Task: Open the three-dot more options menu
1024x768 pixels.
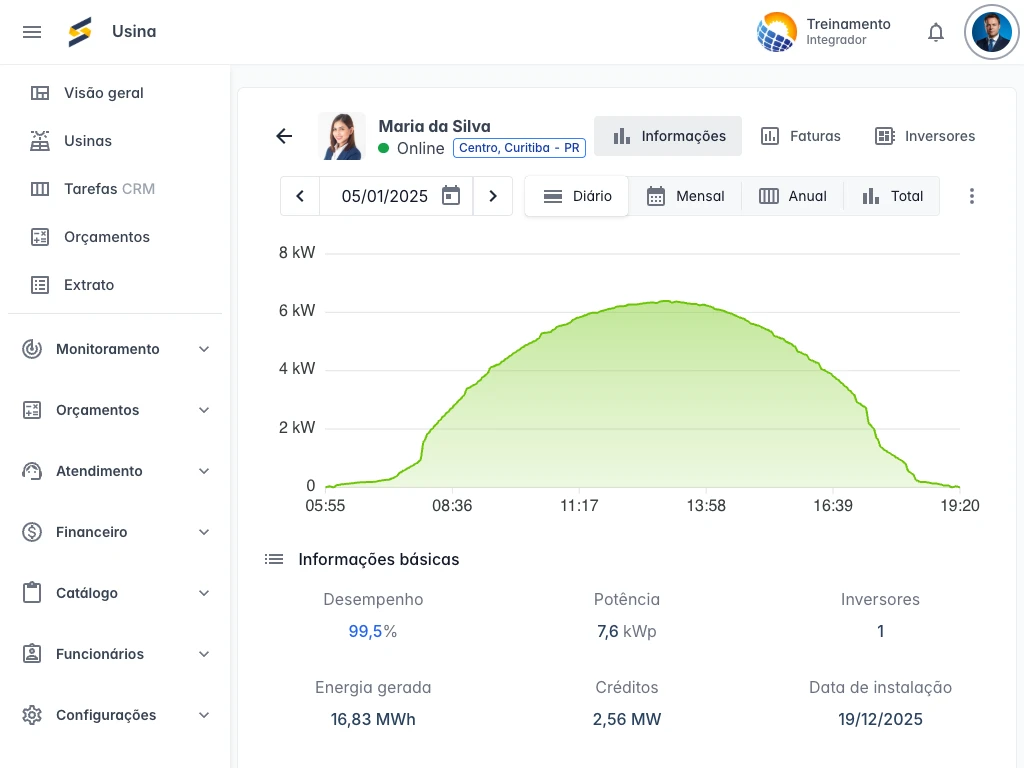Action: (971, 196)
